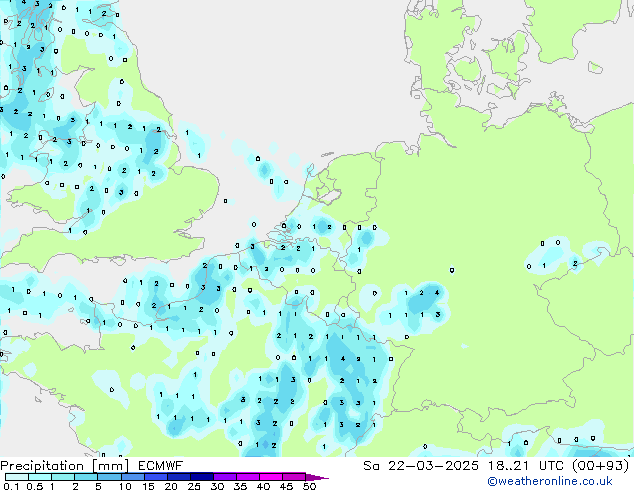Click the legend value '15'
Image resolution: width=634 pixels, height=490 pixels.
(148, 486)
